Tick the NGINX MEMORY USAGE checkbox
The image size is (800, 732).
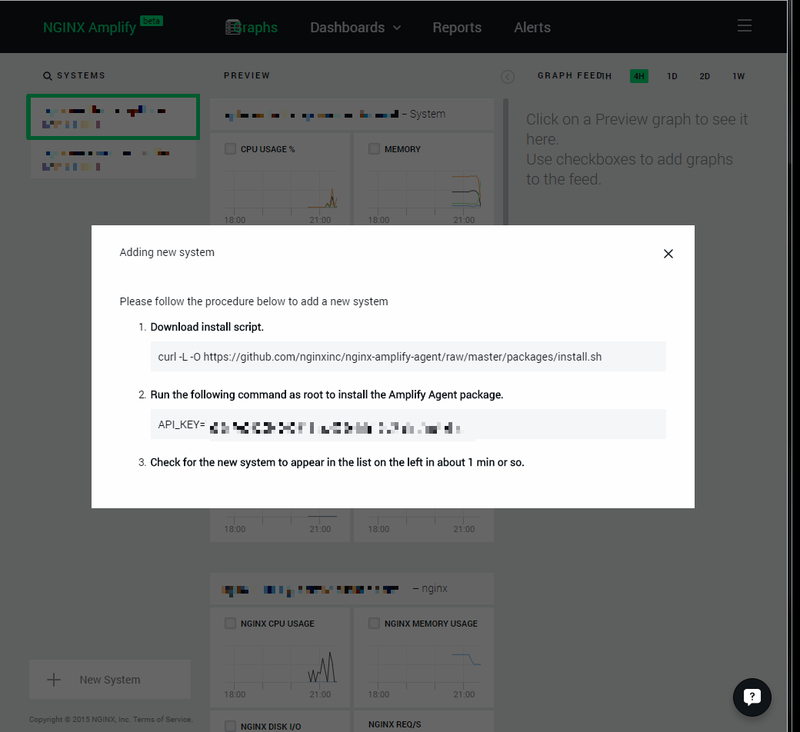point(374,623)
